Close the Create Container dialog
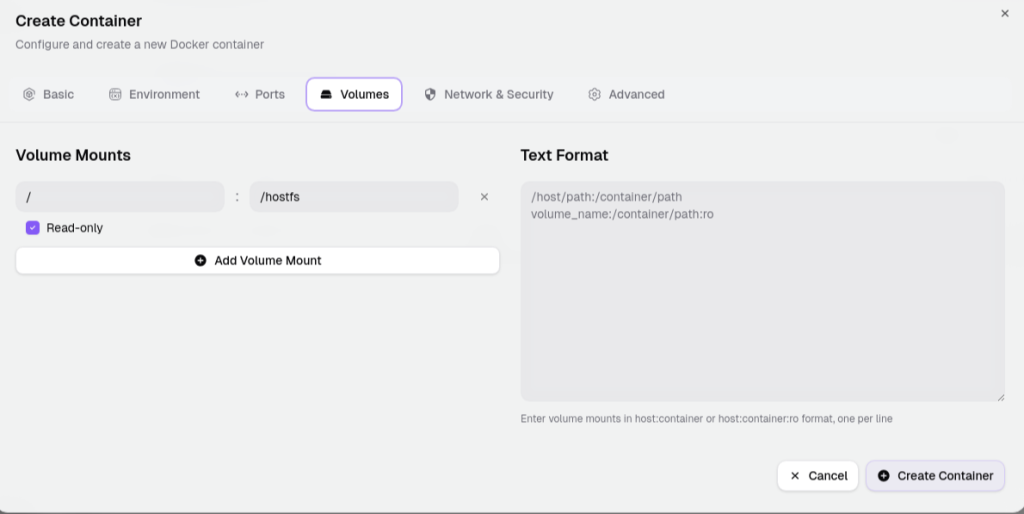This screenshot has width=1024, height=514. (1004, 13)
